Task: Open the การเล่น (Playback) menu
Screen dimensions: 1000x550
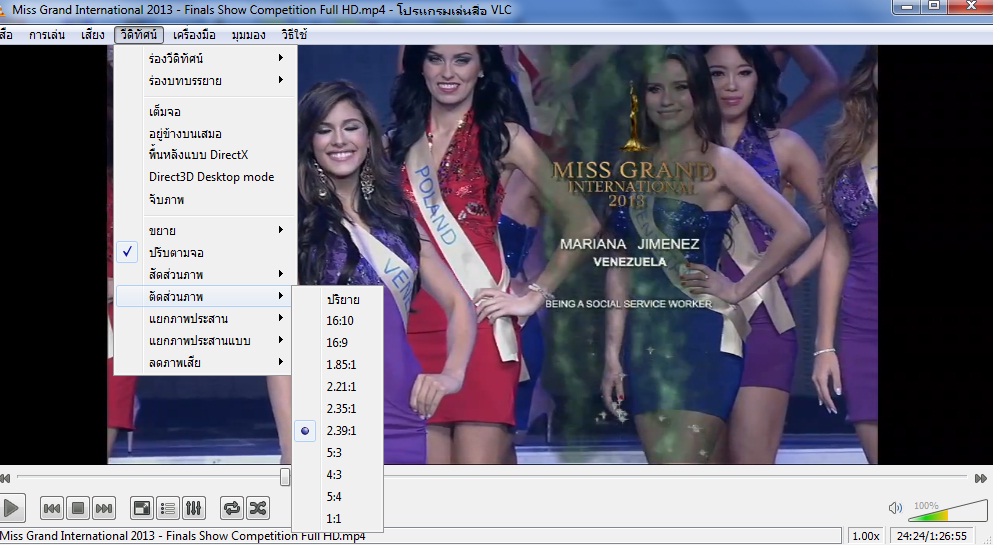Action: tap(47, 34)
